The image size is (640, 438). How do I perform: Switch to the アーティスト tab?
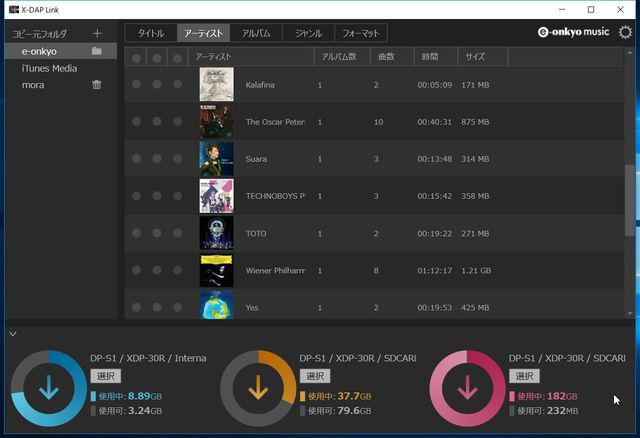click(203, 33)
